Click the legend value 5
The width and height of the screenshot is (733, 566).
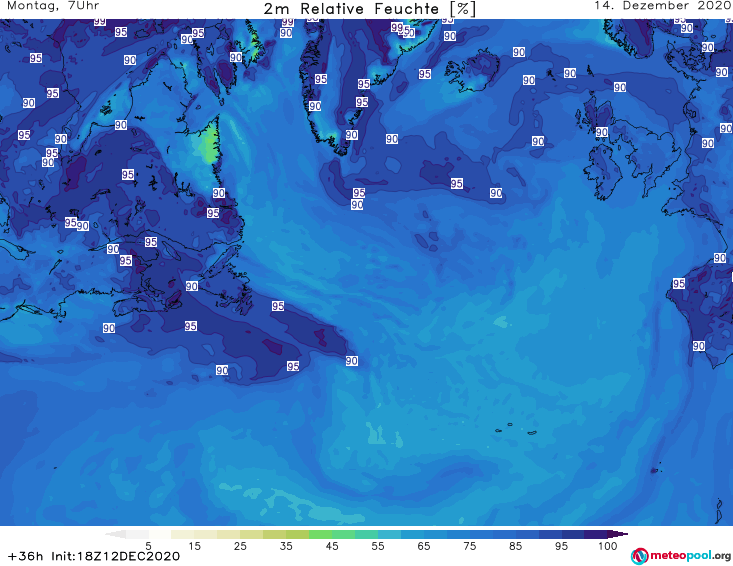tap(148, 546)
